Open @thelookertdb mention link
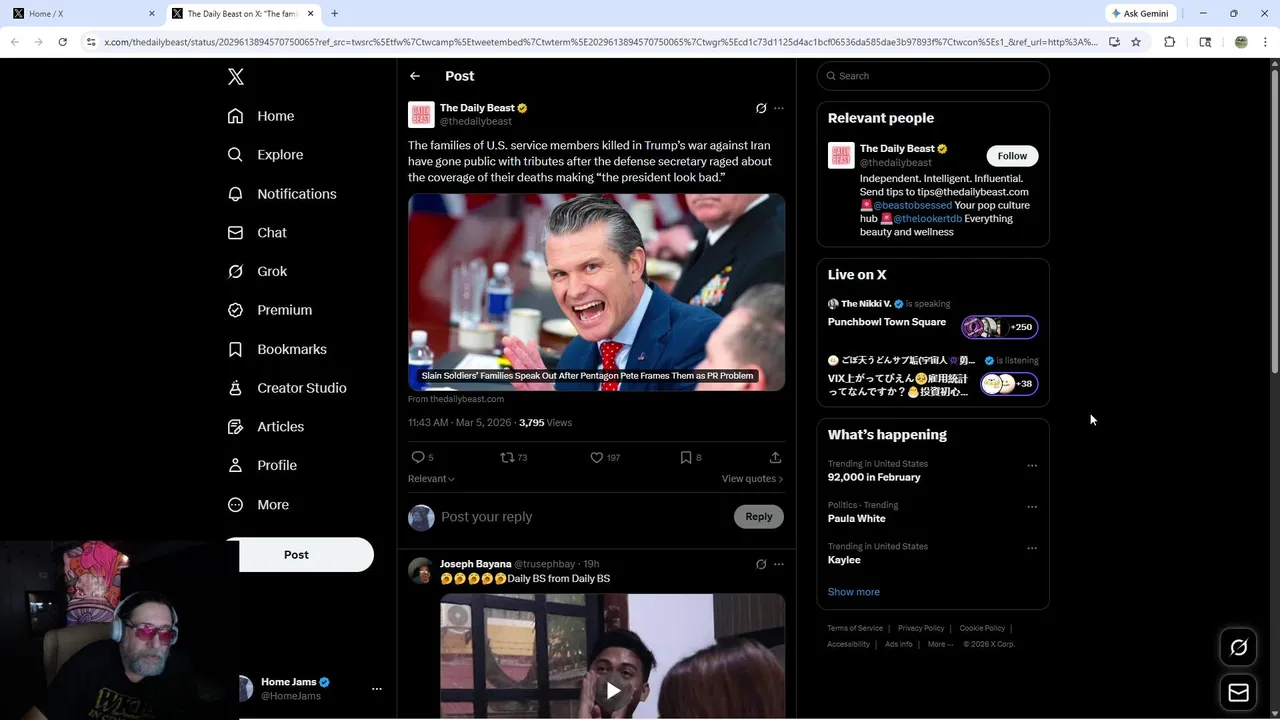This screenshot has width=1280, height=720. point(927,218)
